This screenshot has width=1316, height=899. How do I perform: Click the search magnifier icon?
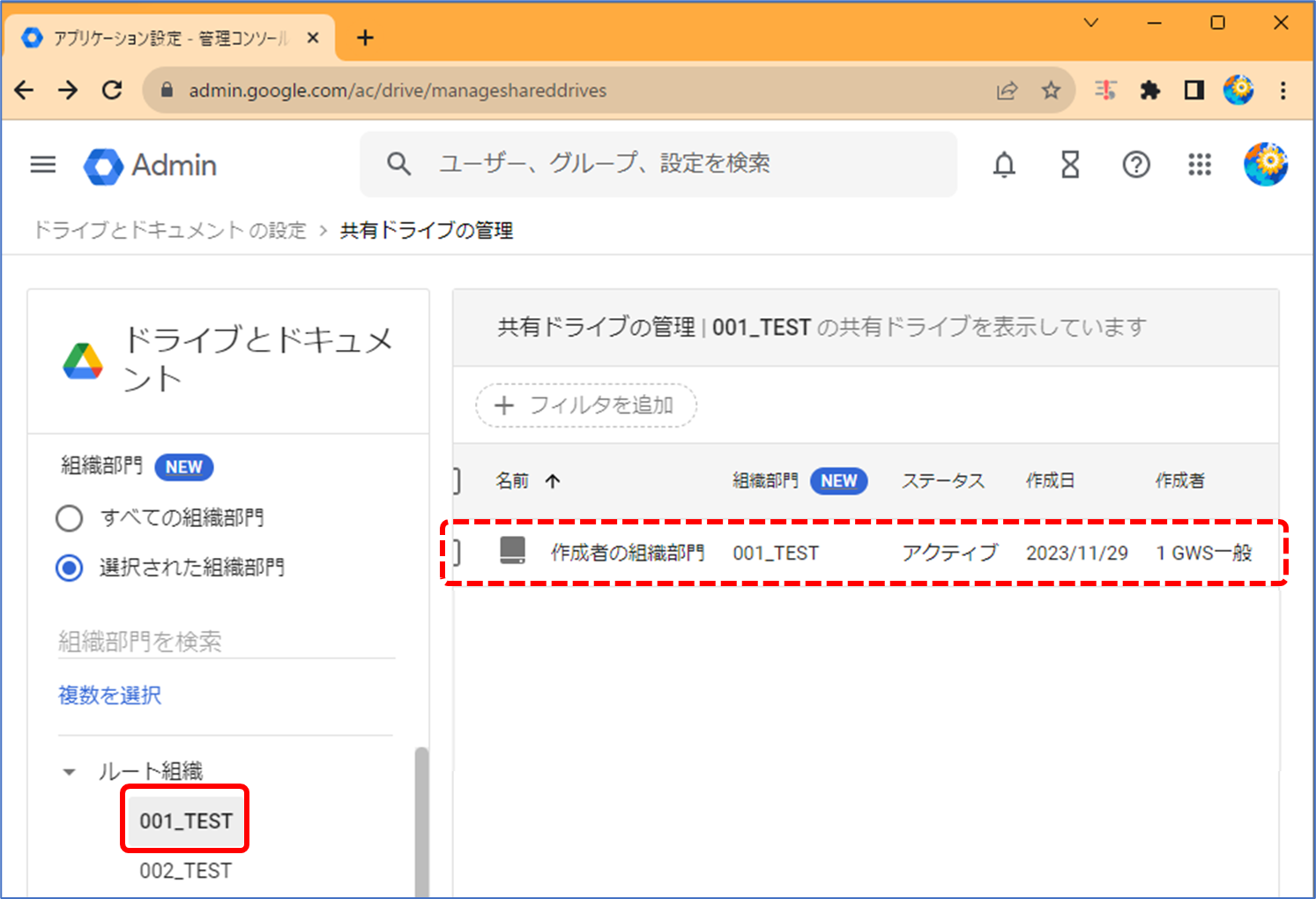[x=399, y=164]
